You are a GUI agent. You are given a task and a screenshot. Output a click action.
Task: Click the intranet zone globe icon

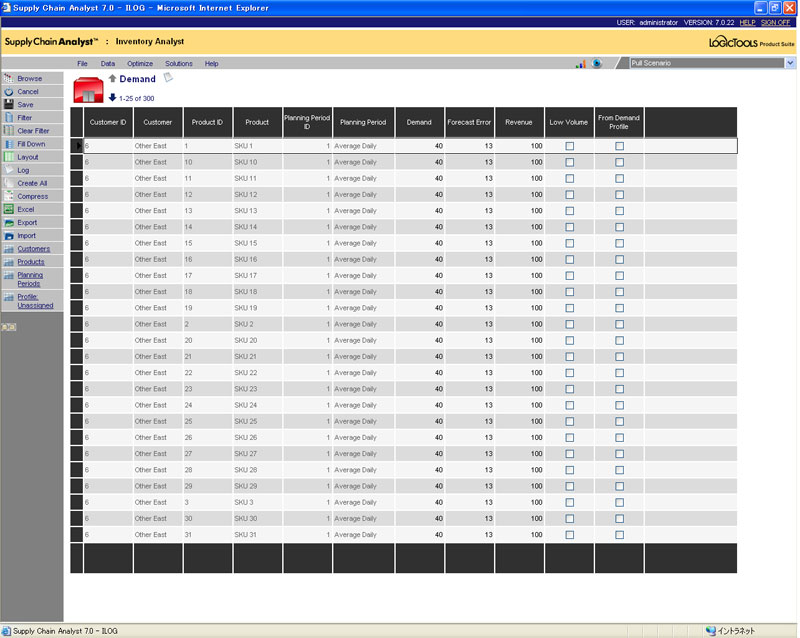click(710, 631)
